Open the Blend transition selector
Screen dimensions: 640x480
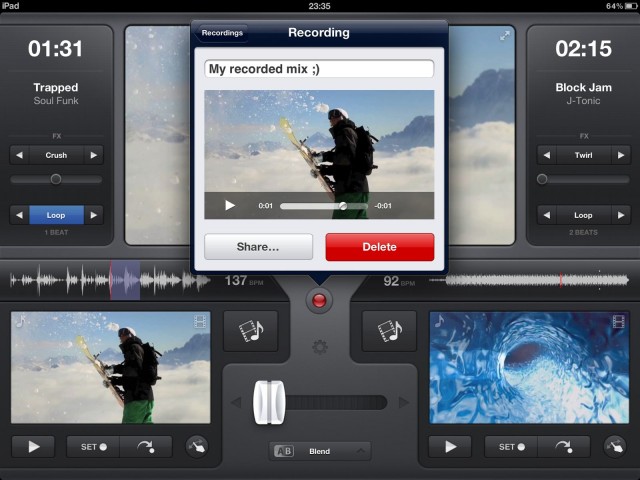click(320, 451)
